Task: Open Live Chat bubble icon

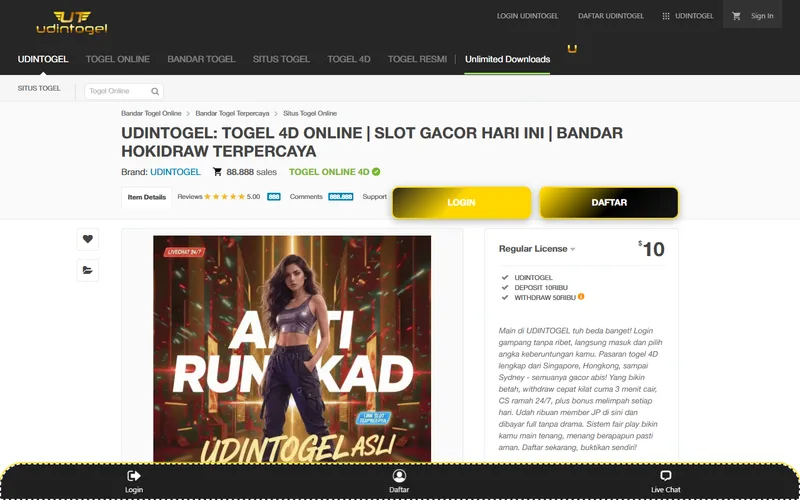Action: [x=665, y=476]
